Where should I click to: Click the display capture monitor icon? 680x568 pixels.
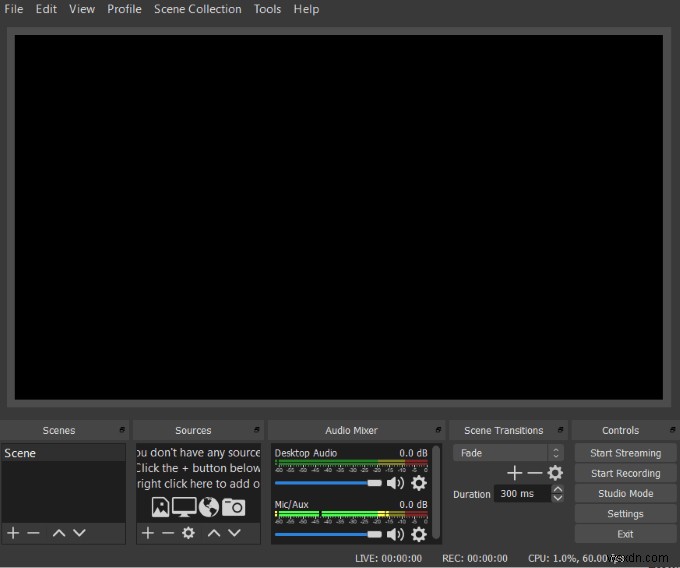[184, 507]
